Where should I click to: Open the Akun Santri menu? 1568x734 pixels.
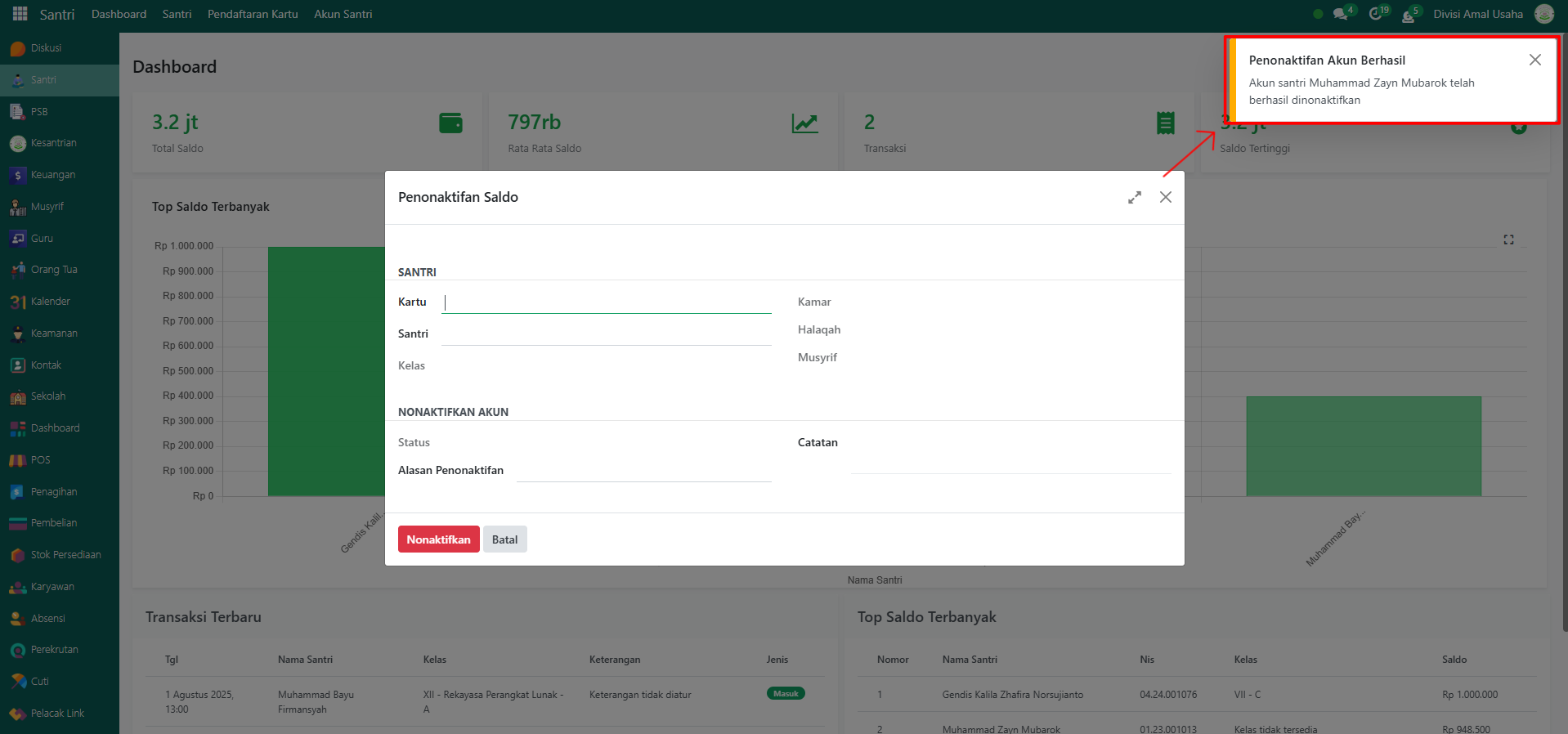click(343, 14)
